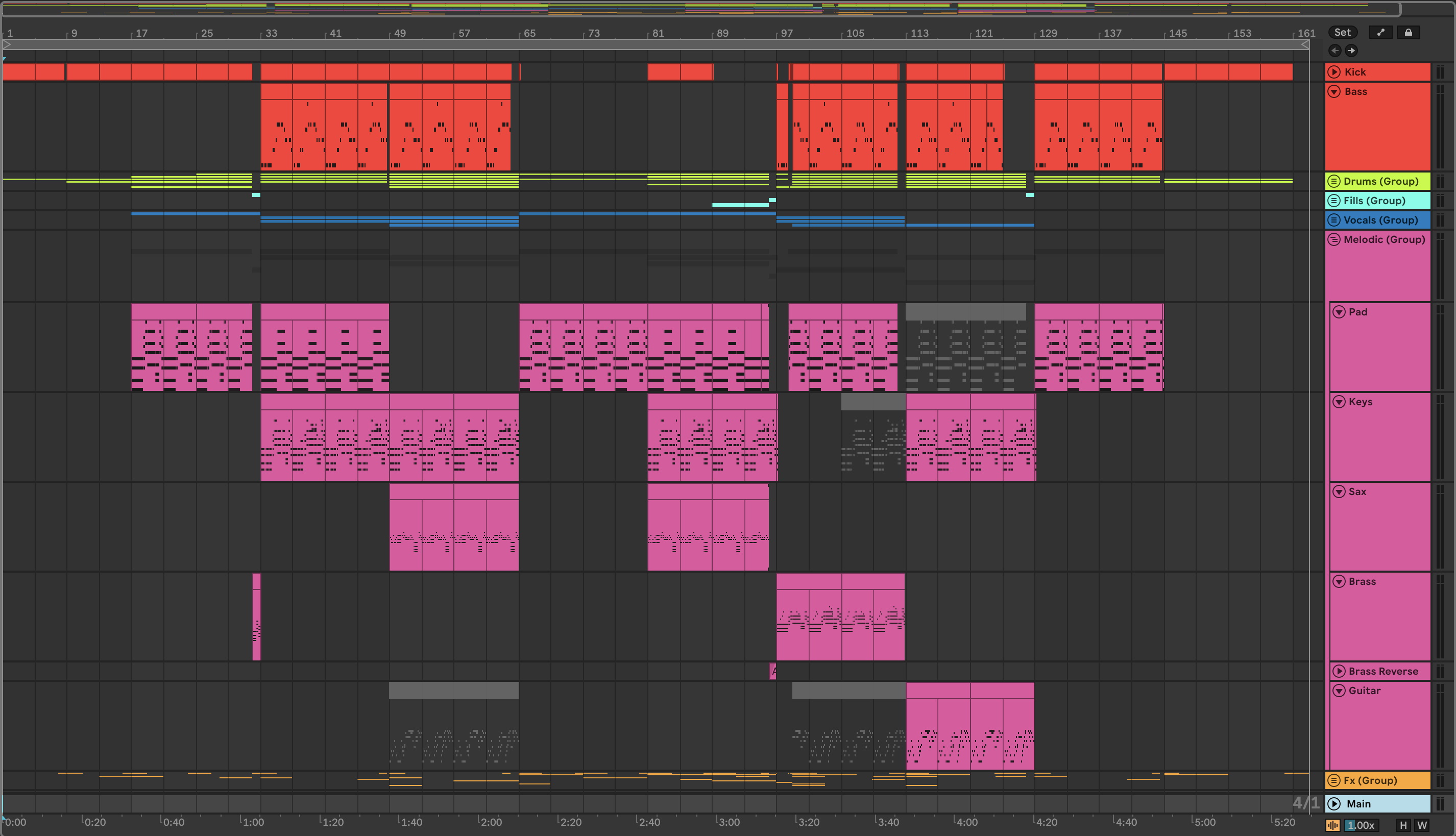This screenshot has height=836, width=1456.
Task: Click the Set locator button
Action: point(1342,33)
